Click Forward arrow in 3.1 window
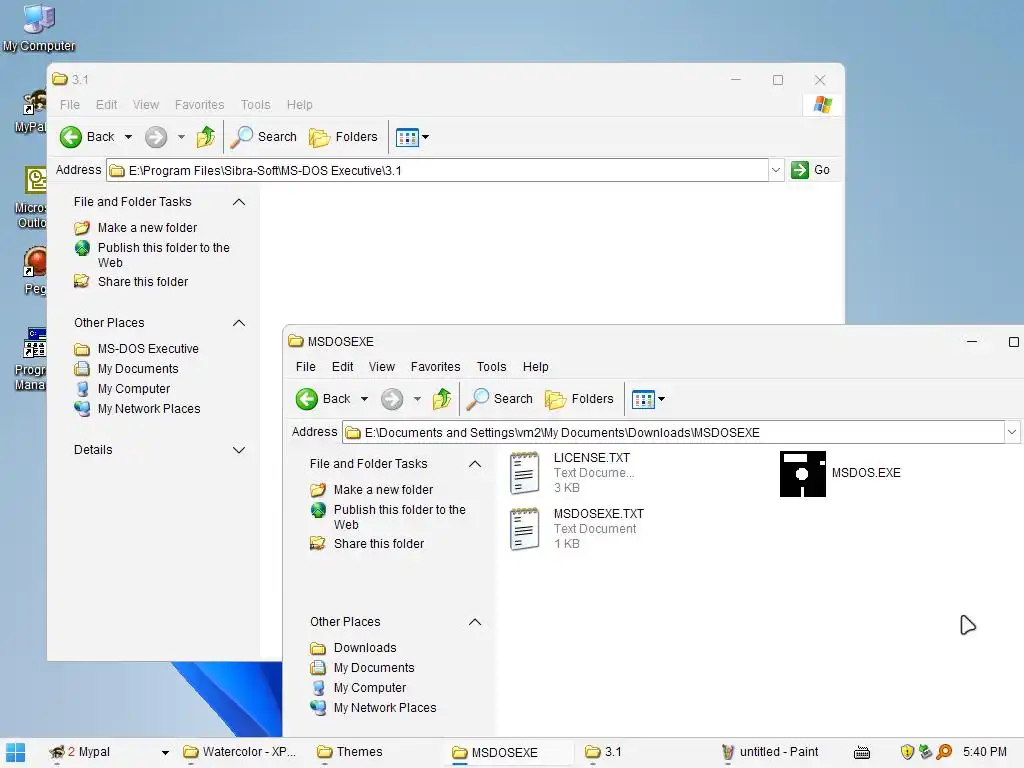This screenshot has height=768, width=1024. tap(155, 137)
